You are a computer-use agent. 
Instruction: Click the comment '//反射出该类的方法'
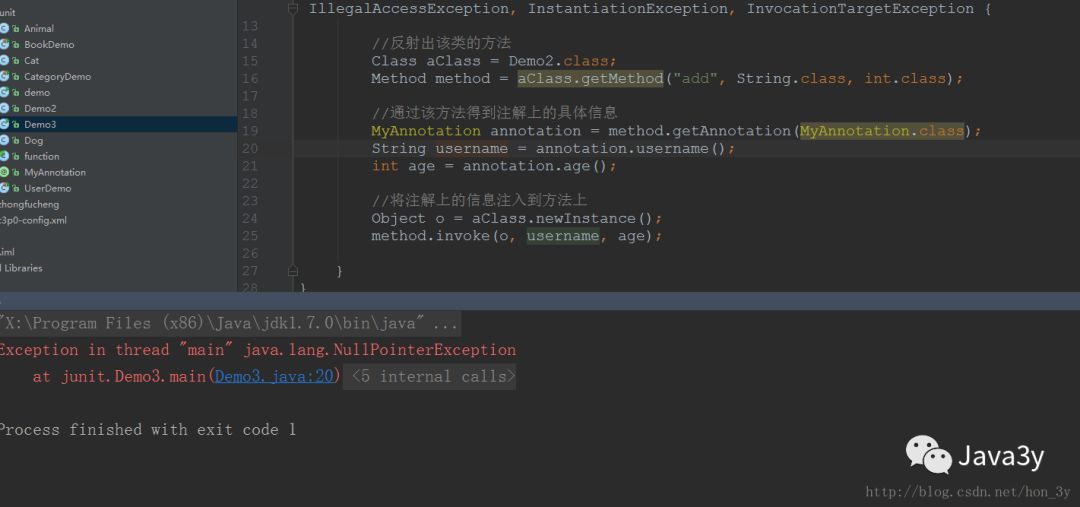pos(441,43)
